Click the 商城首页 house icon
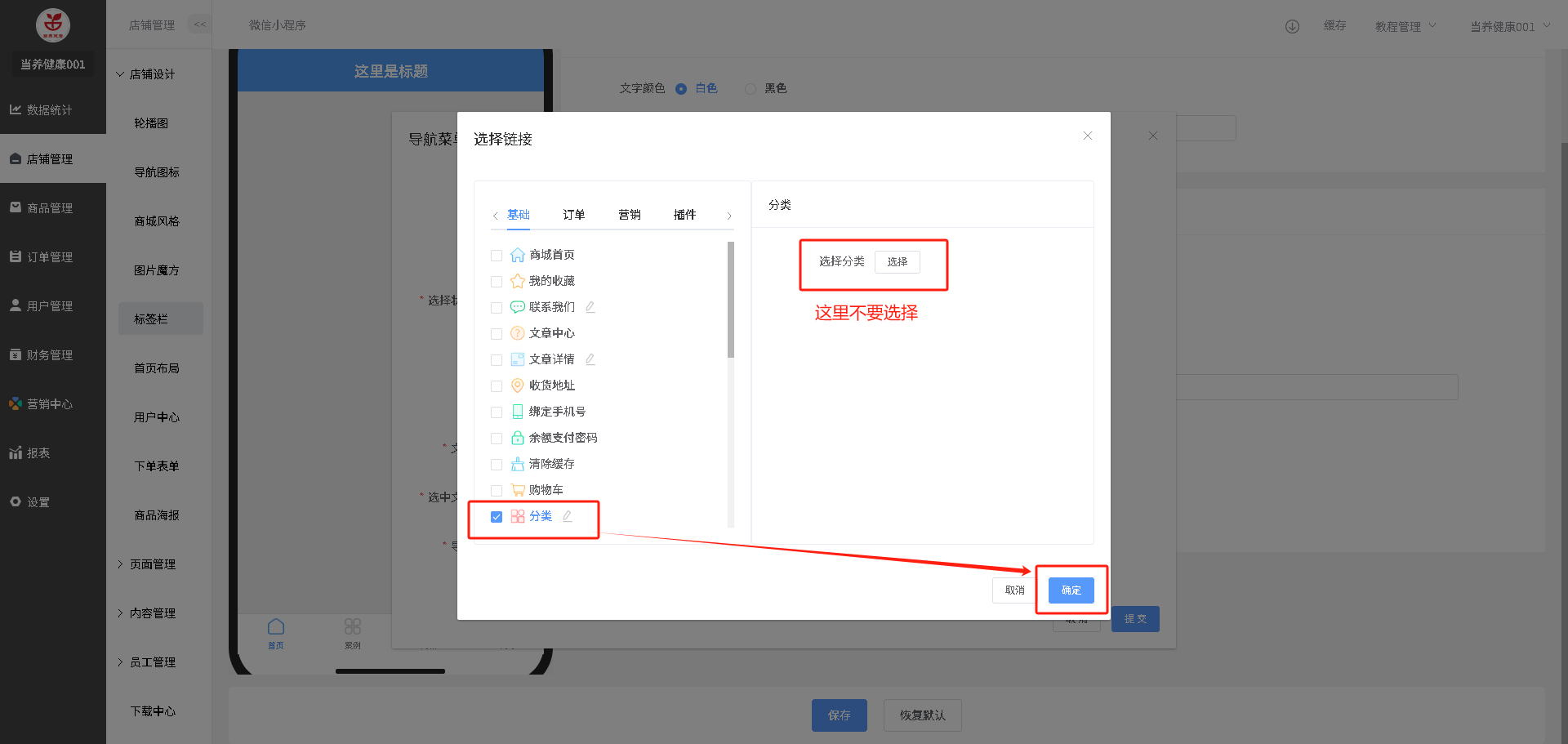Image resolution: width=1568 pixels, height=744 pixels. click(x=517, y=255)
